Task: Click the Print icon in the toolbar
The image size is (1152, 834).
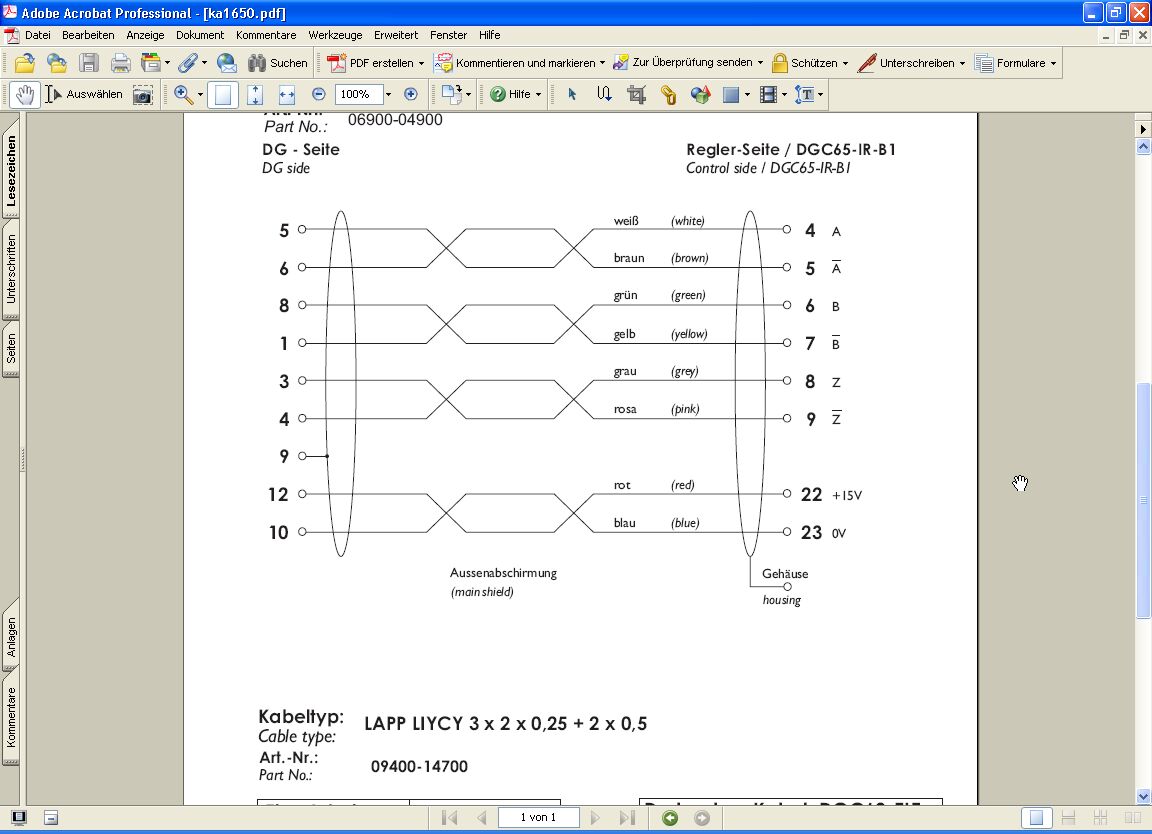Action: [120, 63]
